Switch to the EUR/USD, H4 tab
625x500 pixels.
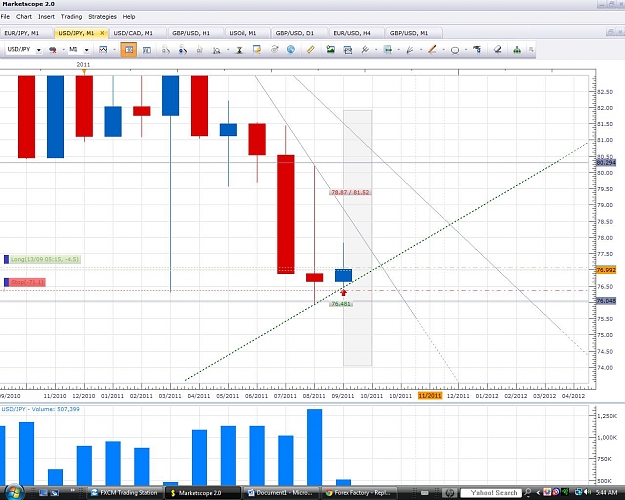(x=356, y=33)
